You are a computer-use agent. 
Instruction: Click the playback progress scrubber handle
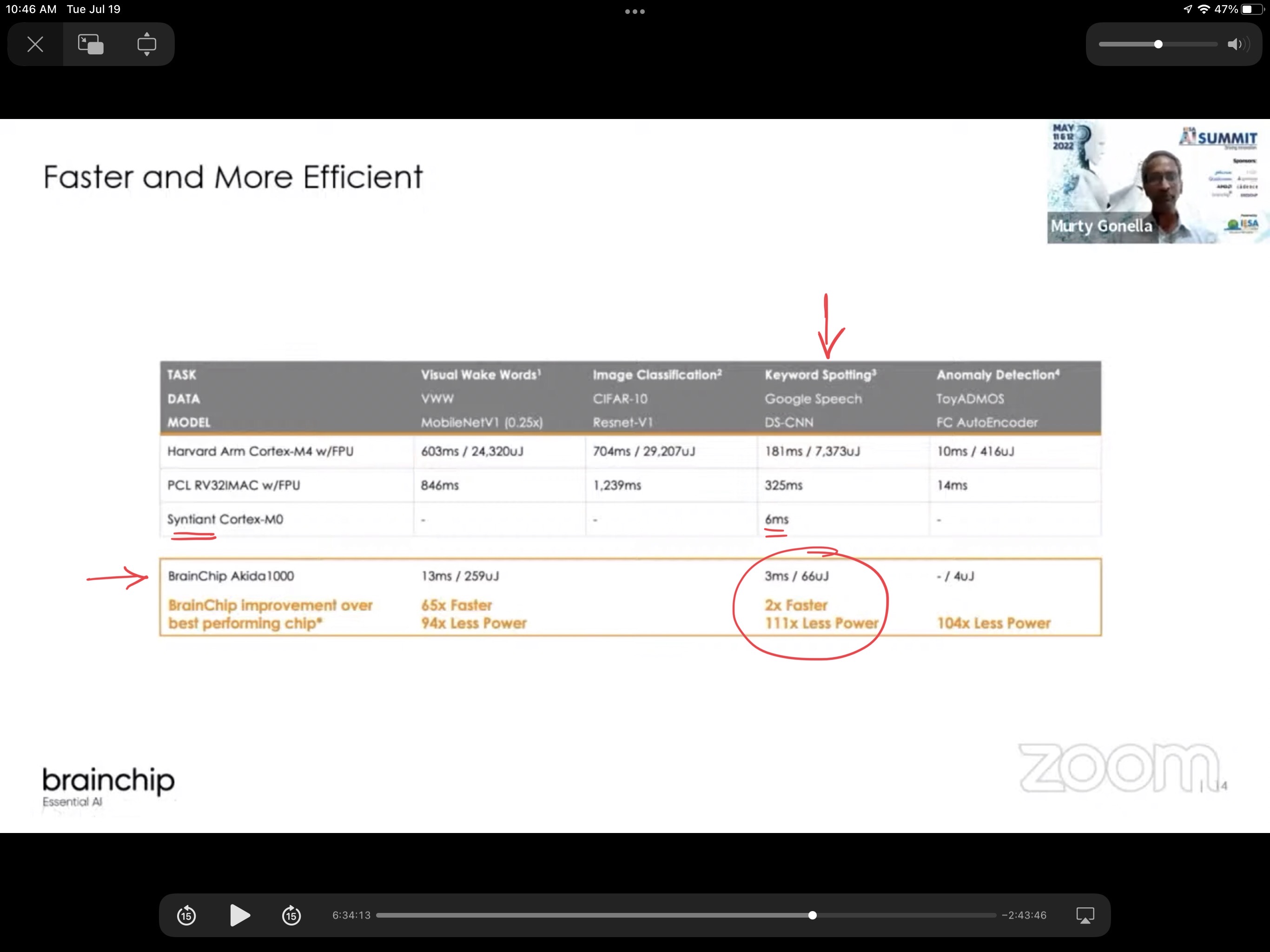pos(812,915)
